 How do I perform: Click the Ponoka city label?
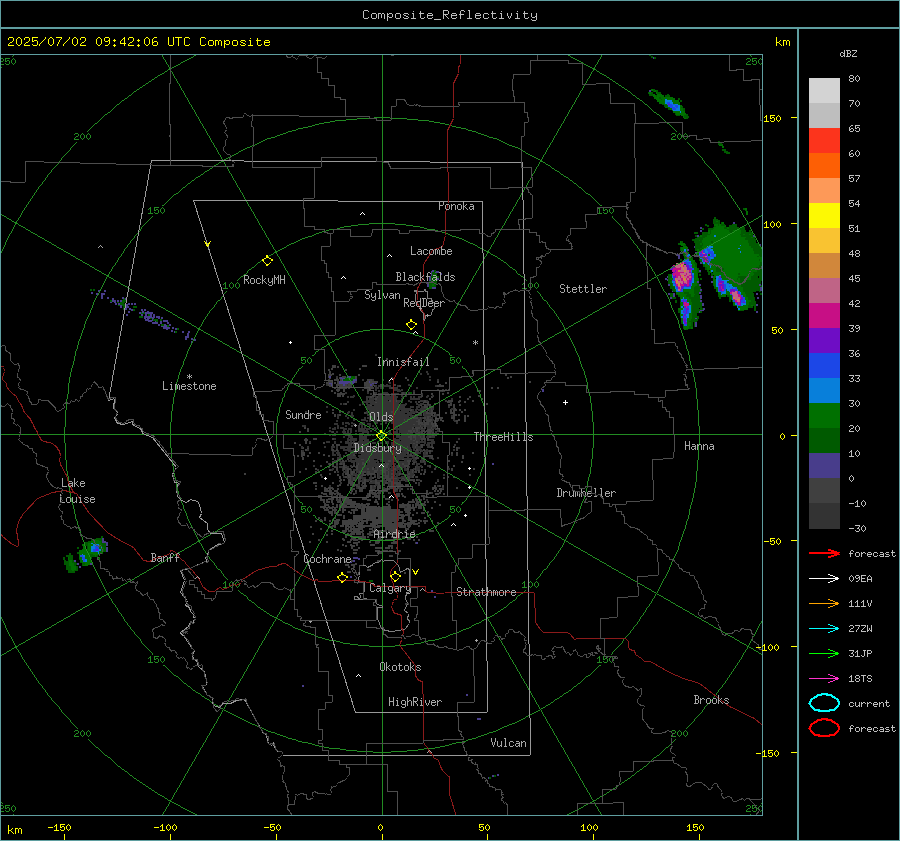(x=456, y=206)
